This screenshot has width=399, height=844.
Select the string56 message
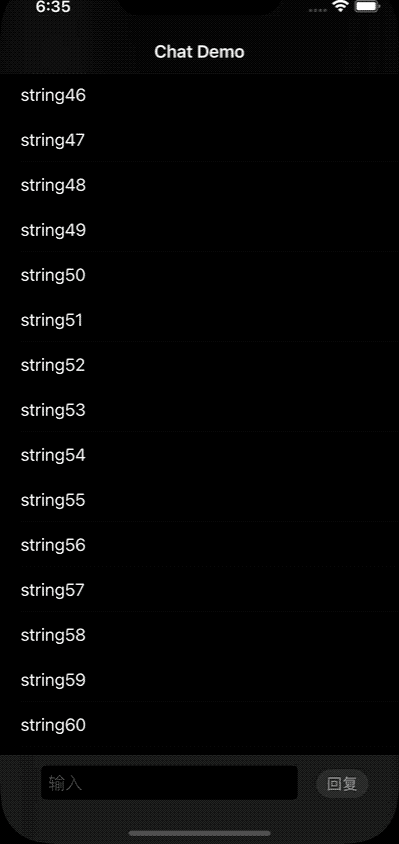tap(199, 545)
